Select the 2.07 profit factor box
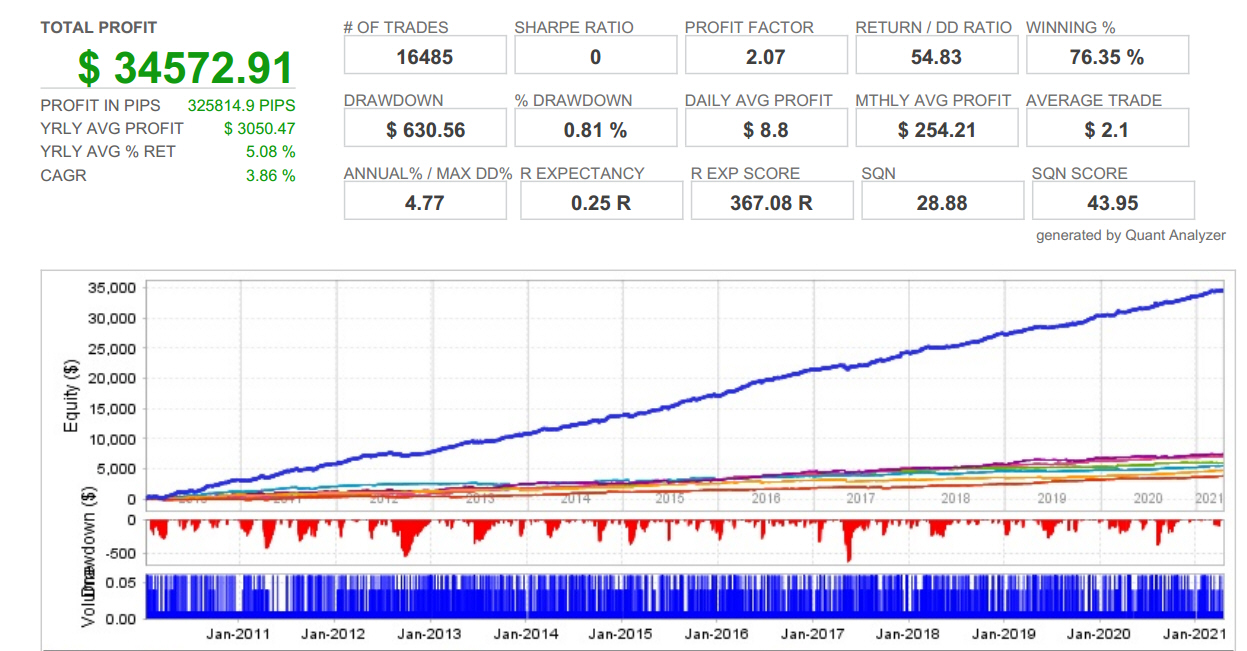1247x651 pixels. 766,56
